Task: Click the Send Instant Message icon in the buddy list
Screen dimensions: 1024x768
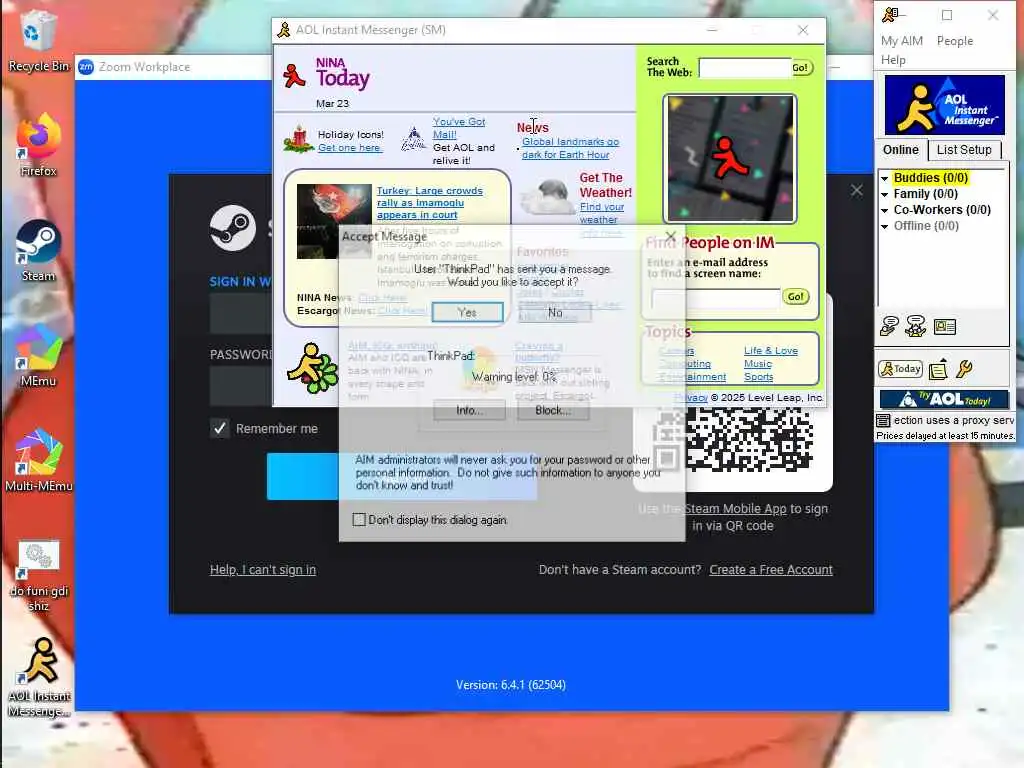Action: pyautogui.click(x=889, y=325)
